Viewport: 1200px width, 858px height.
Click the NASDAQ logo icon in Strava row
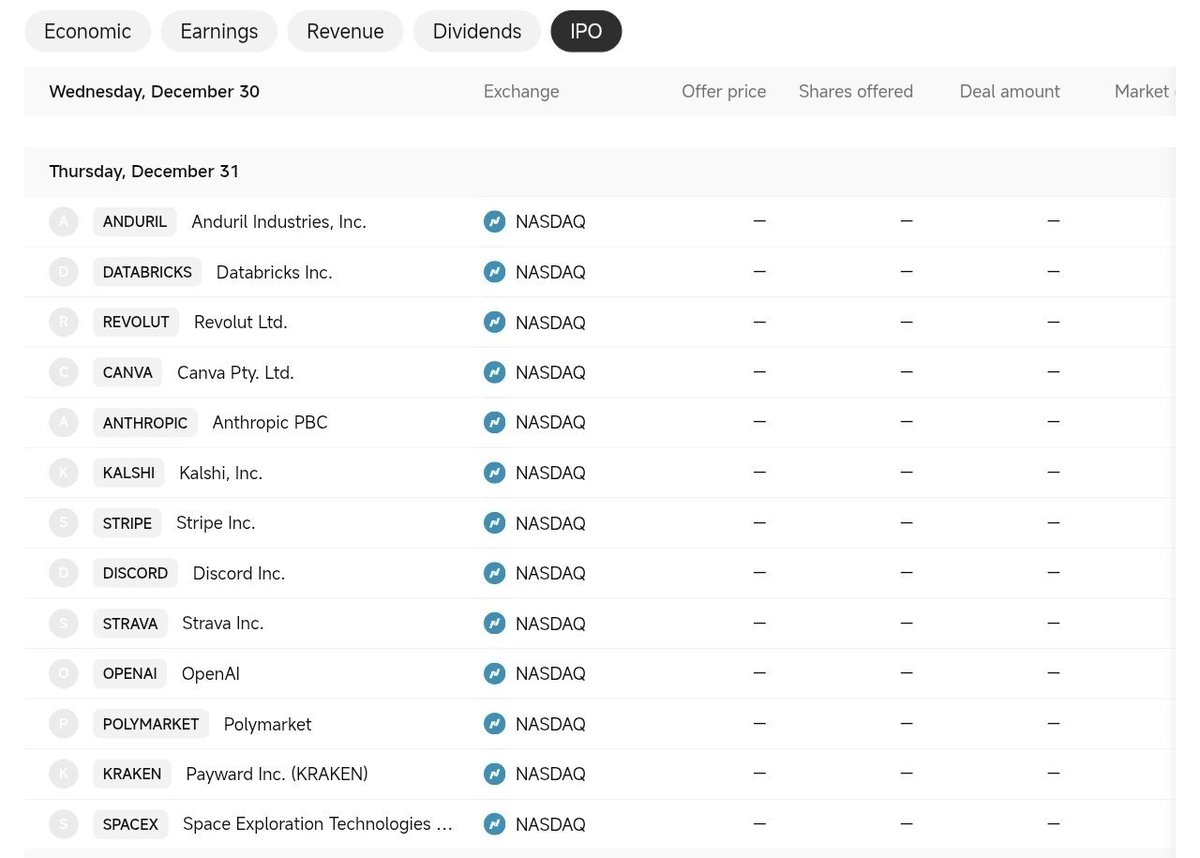click(x=494, y=623)
